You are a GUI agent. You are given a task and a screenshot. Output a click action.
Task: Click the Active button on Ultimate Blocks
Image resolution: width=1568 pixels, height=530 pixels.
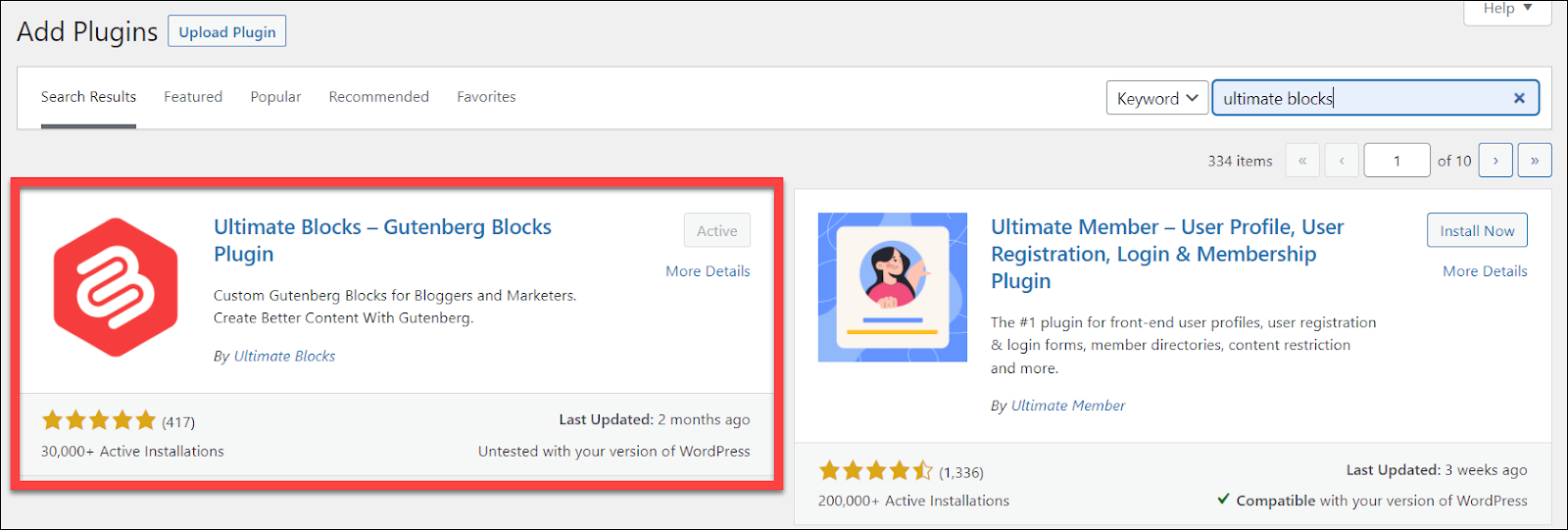tap(717, 230)
